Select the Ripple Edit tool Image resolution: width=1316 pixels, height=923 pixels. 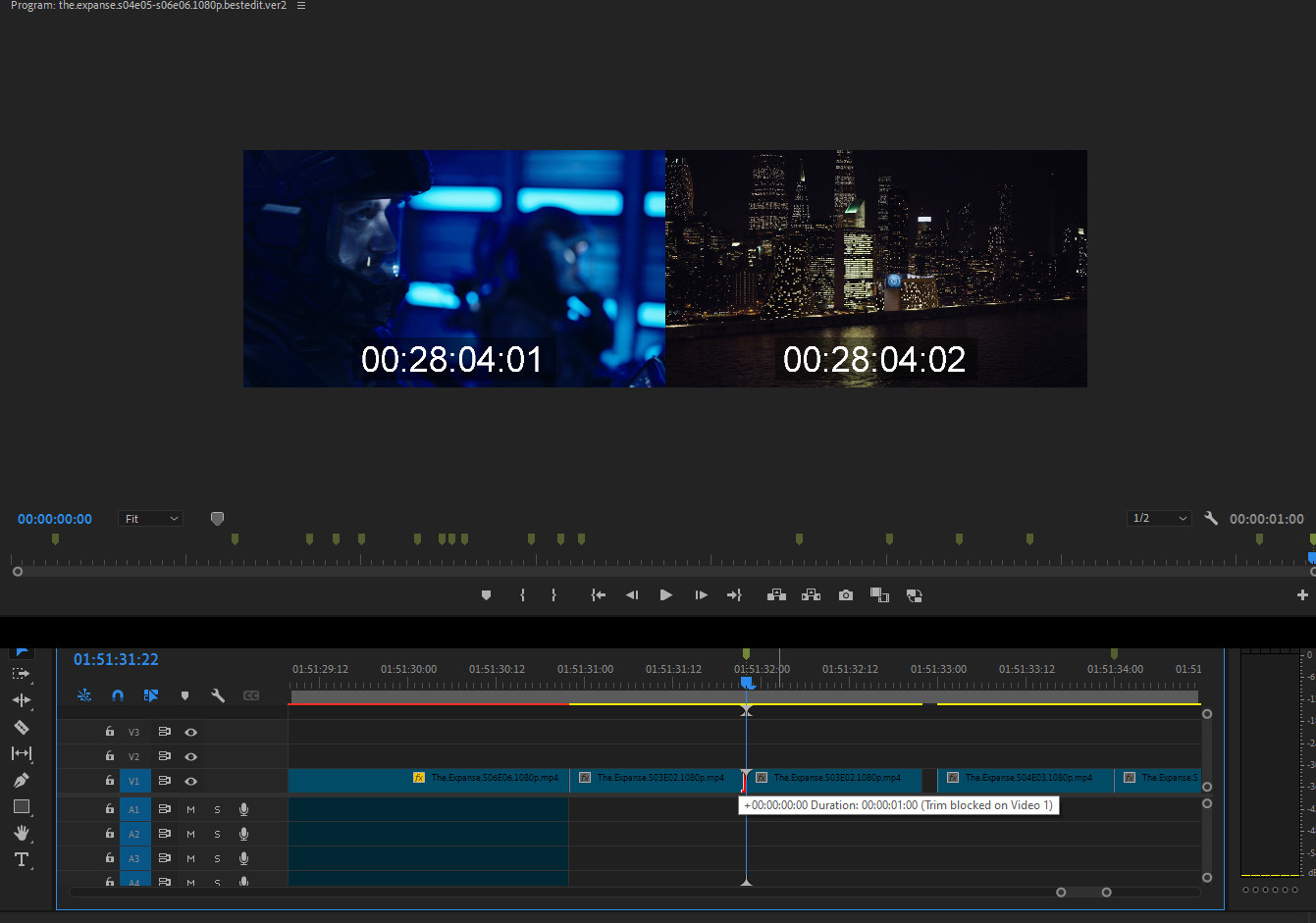tap(21, 700)
